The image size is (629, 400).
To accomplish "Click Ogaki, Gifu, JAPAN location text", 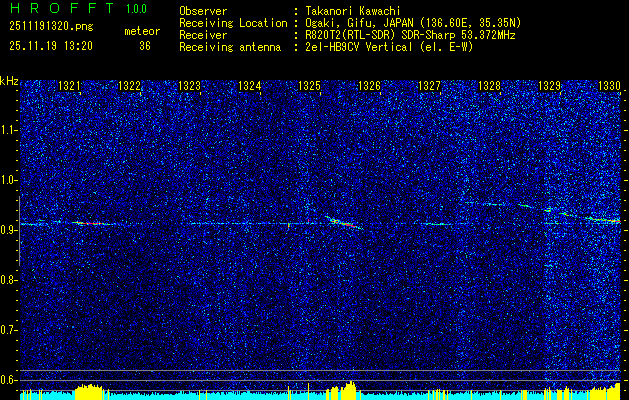I will coord(413,23).
